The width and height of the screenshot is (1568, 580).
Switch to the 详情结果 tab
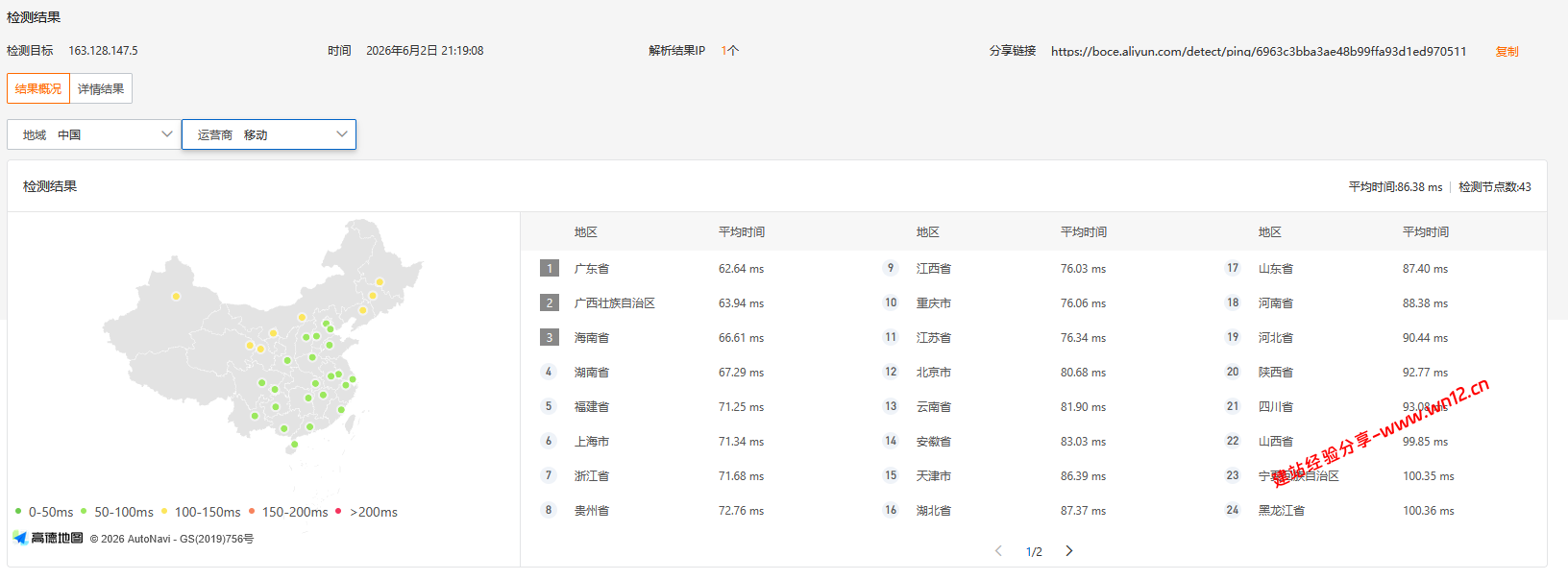(x=101, y=88)
